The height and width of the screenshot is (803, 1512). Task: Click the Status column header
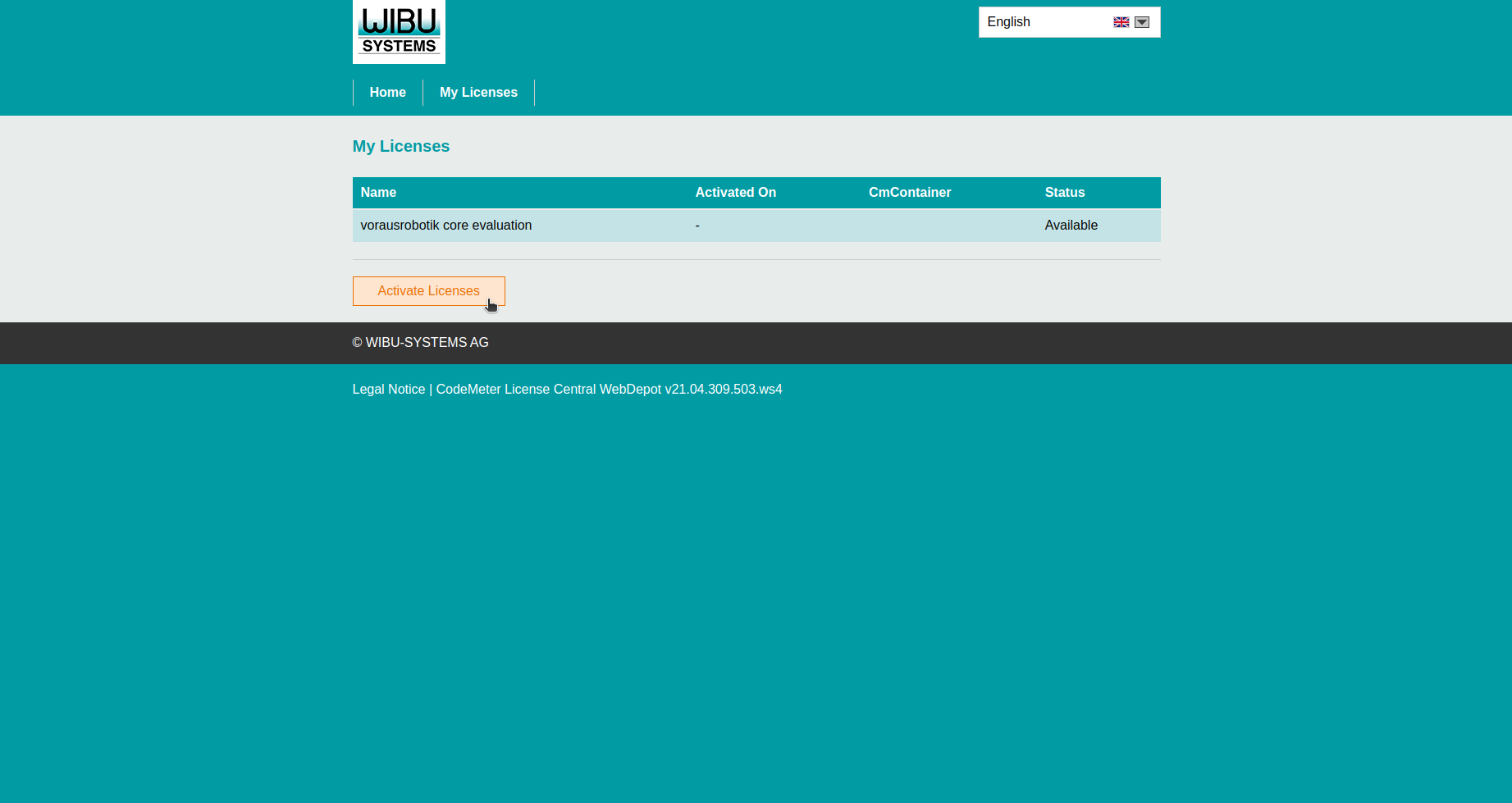point(1064,193)
